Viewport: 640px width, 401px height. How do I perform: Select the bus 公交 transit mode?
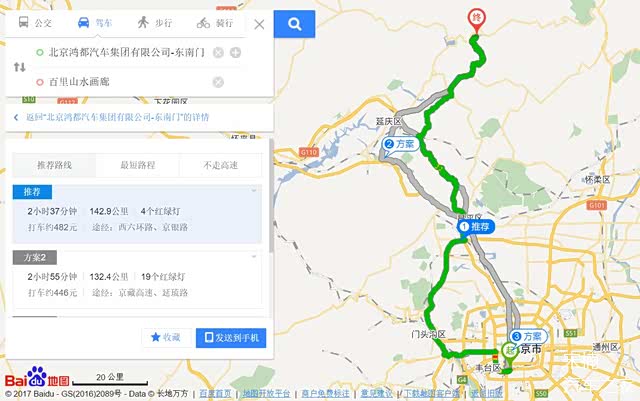[x=35, y=23]
